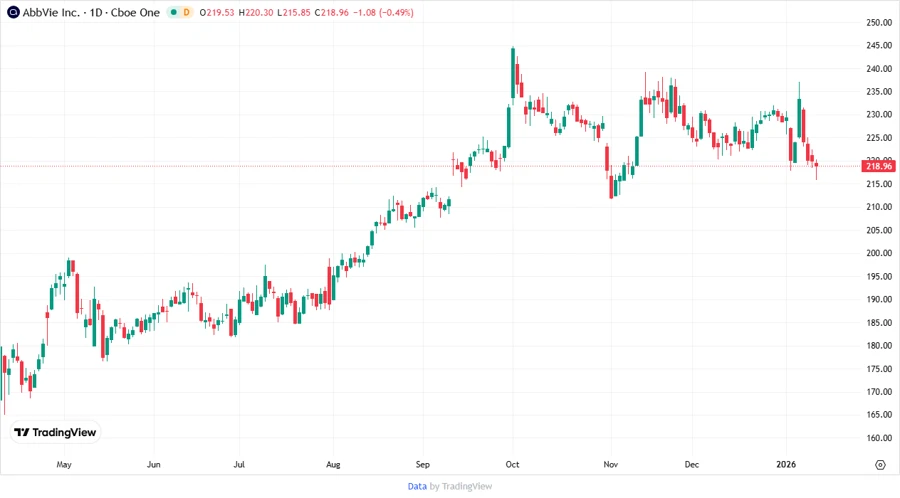Click the low value L215.85

[x=294, y=12]
